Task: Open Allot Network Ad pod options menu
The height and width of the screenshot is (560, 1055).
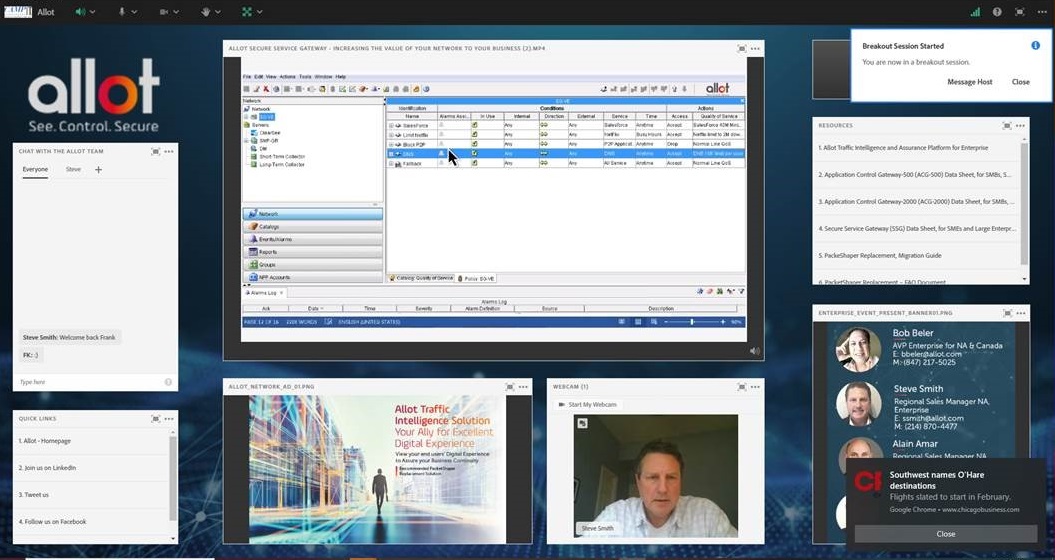Action: pyautogui.click(x=523, y=387)
